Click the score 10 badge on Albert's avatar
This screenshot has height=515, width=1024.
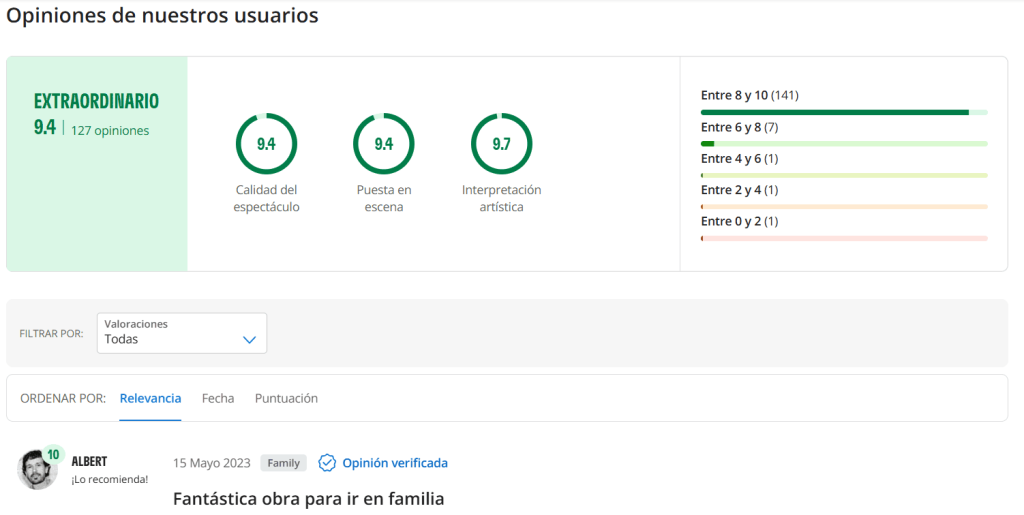pos(53,454)
